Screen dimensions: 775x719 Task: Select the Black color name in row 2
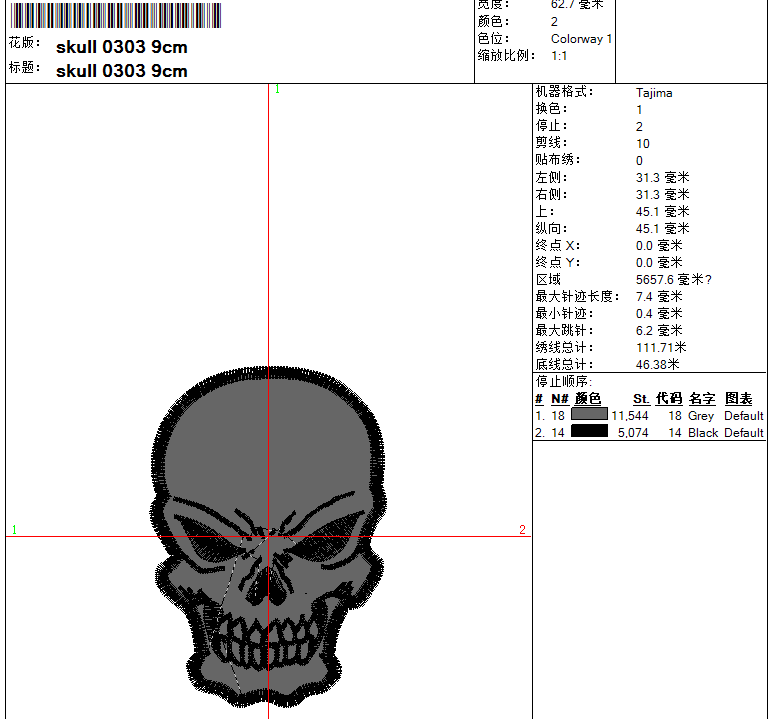(703, 433)
